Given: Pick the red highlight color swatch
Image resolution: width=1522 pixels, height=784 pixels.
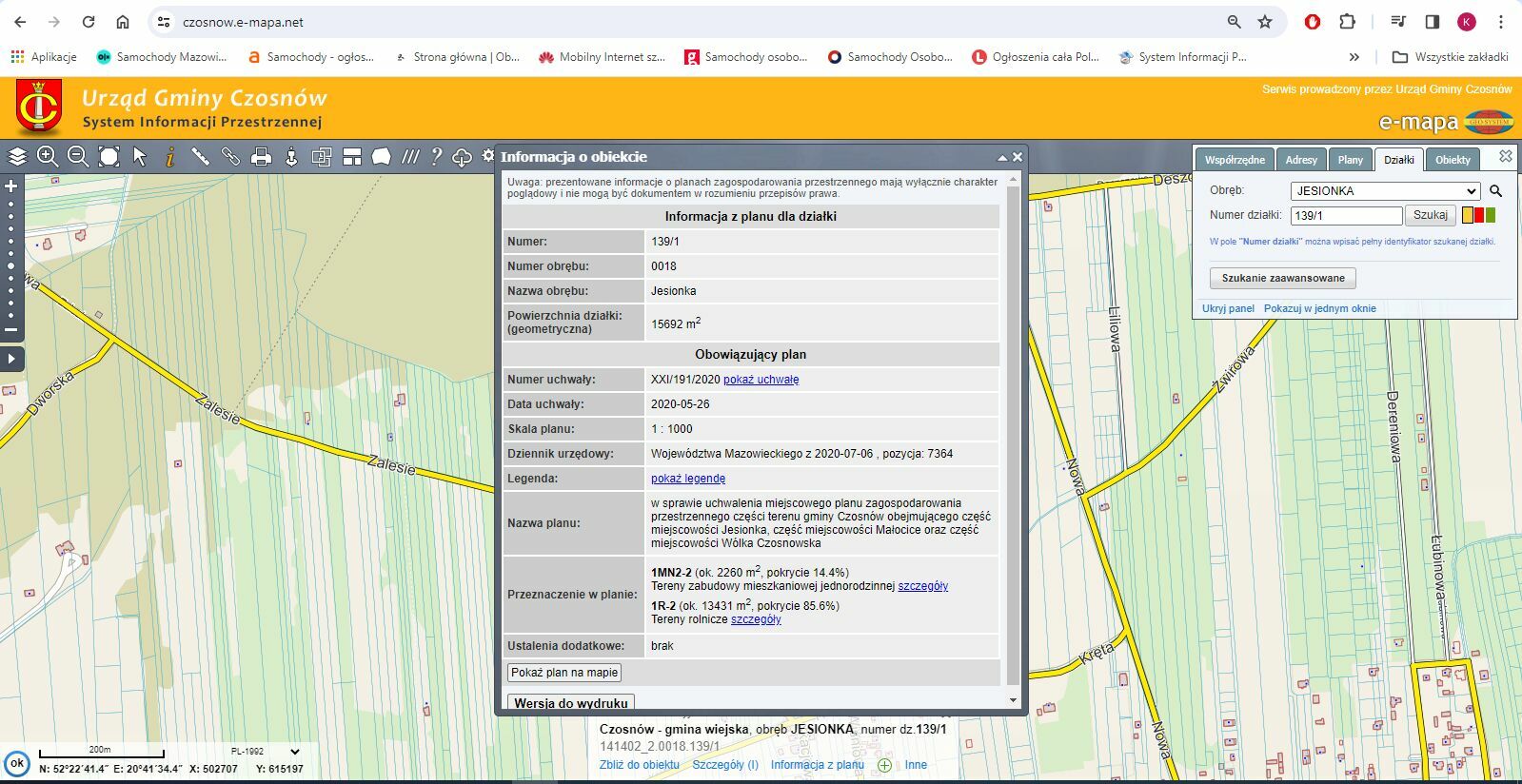Looking at the screenshot, I should [1478, 216].
